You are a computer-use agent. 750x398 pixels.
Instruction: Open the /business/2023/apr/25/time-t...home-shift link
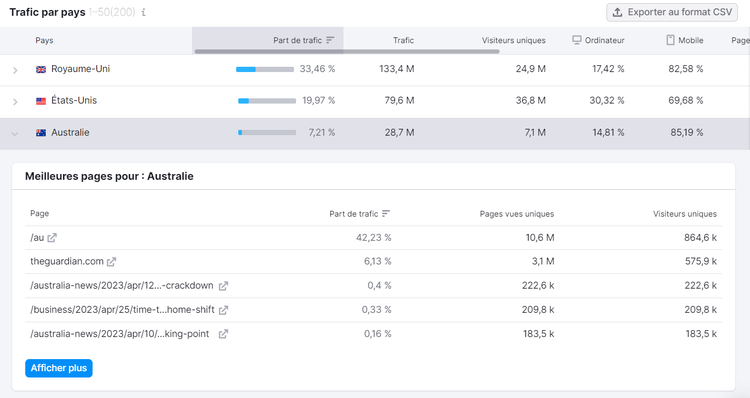(x=122, y=310)
